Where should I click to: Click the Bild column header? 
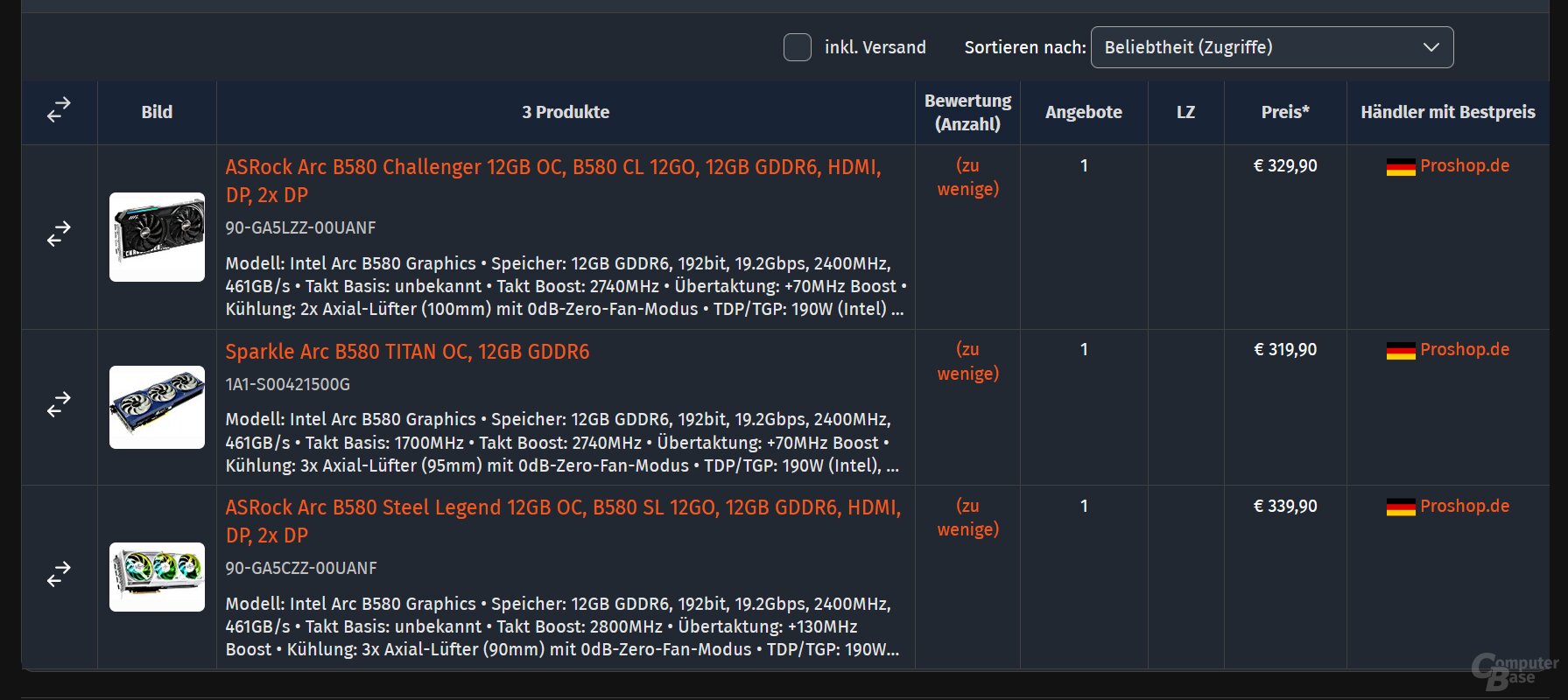click(157, 112)
